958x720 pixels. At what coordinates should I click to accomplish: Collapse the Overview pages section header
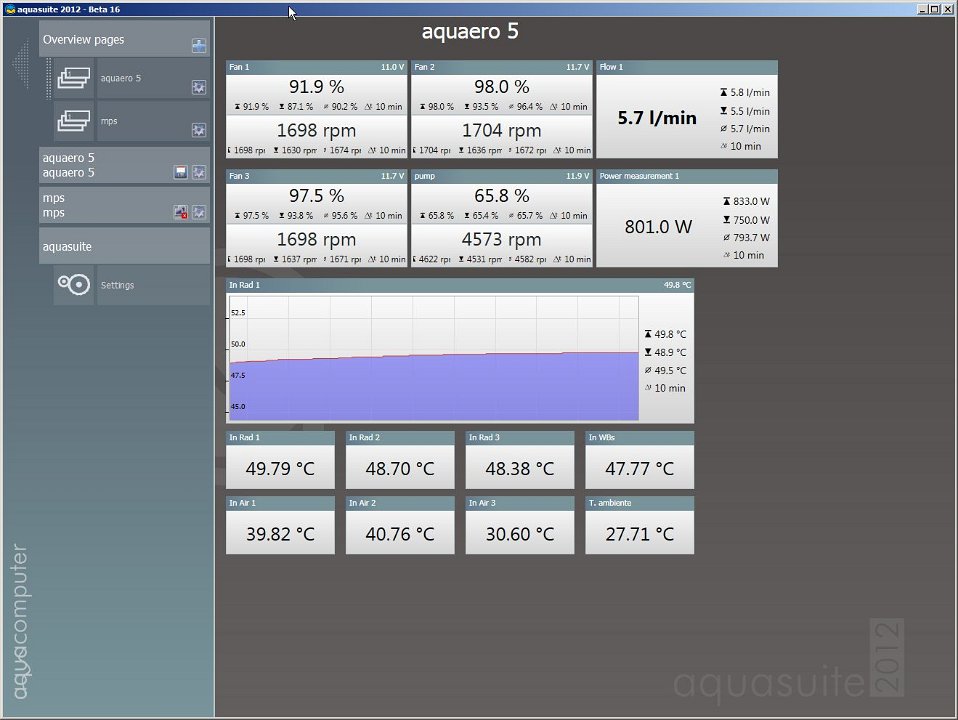(x=125, y=39)
